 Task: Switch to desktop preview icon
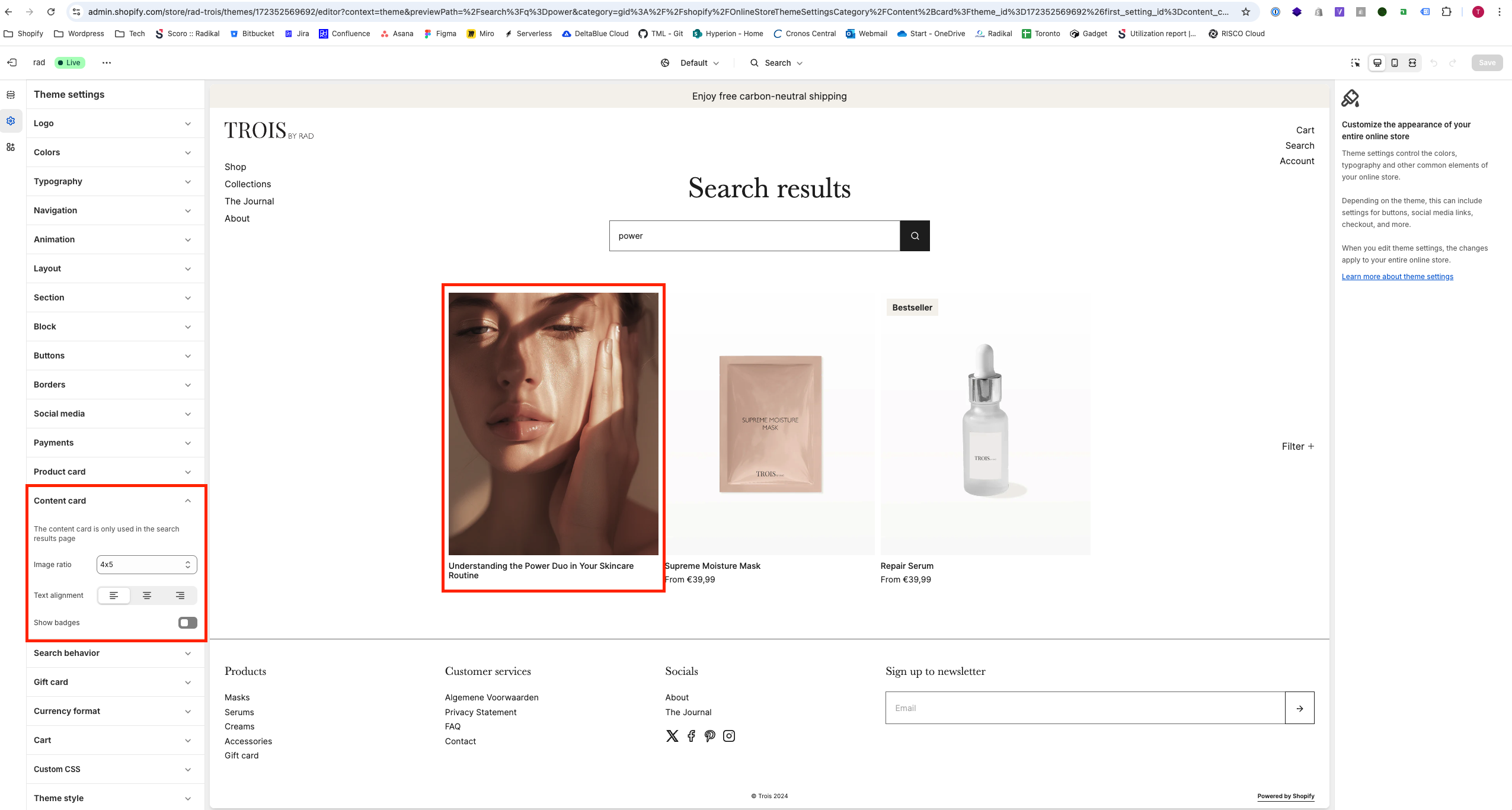(1377, 63)
